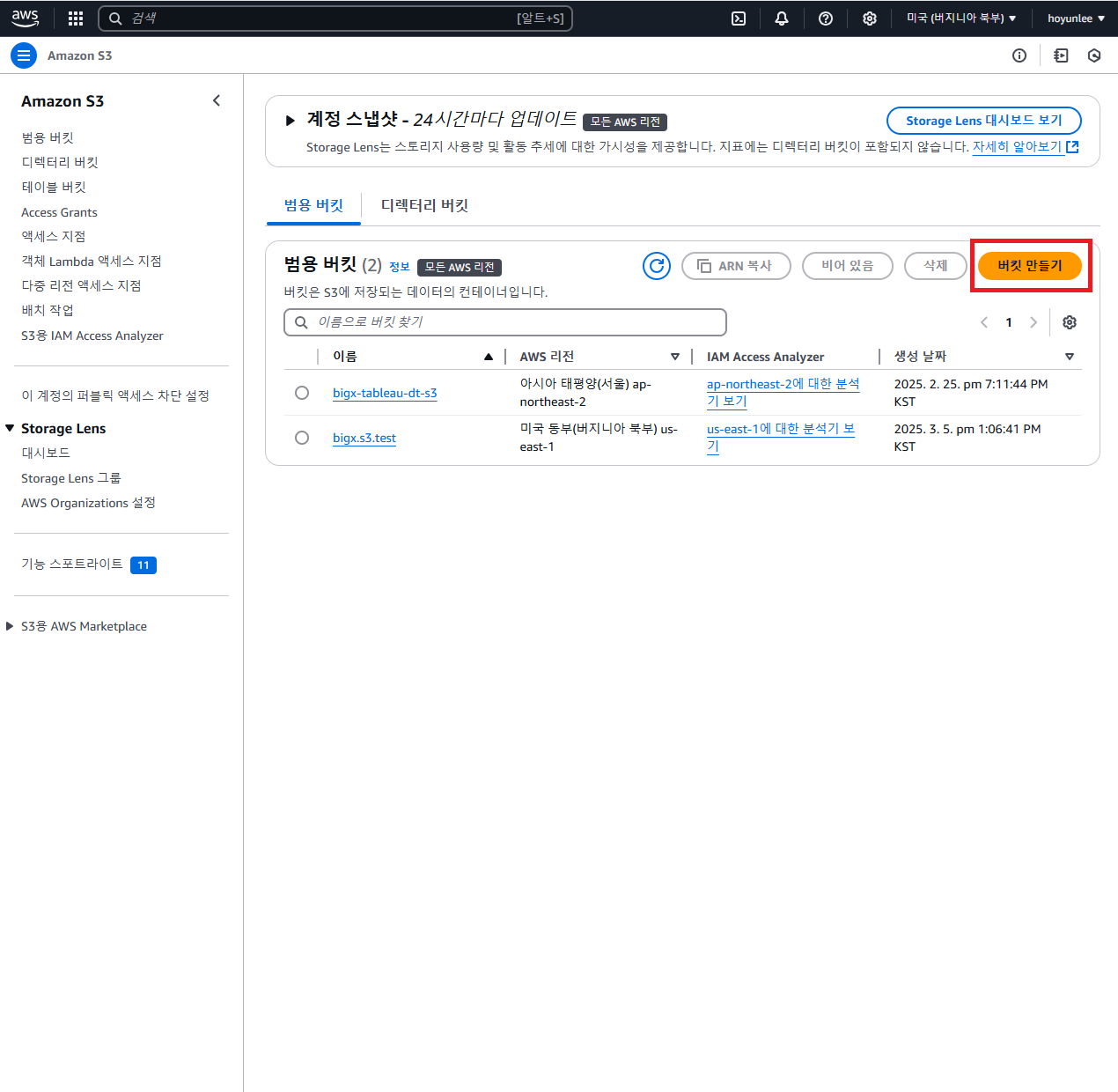Image resolution: width=1118 pixels, height=1092 pixels.
Task: Open 생성 날짜 column sort dropdown
Action: pos(1070,357)
